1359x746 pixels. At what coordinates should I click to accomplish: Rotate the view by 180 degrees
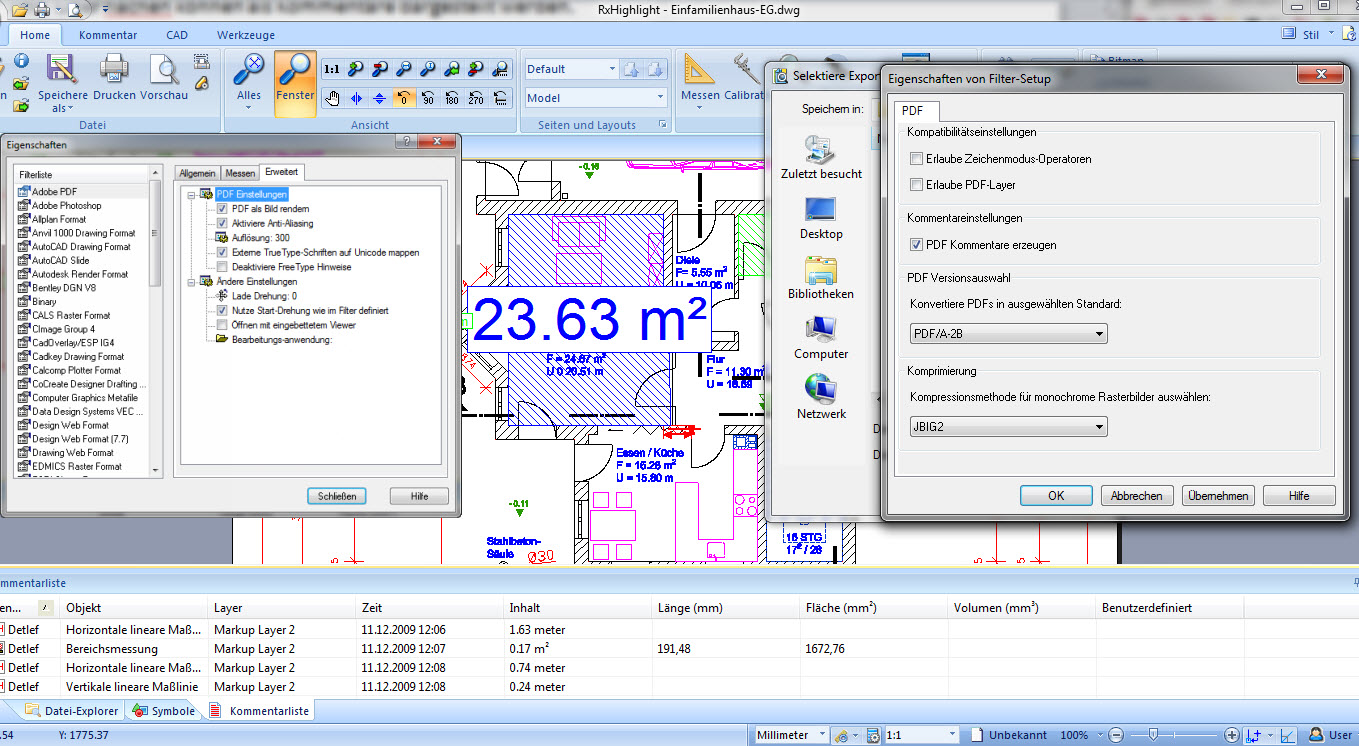click(x=452, y=98)
